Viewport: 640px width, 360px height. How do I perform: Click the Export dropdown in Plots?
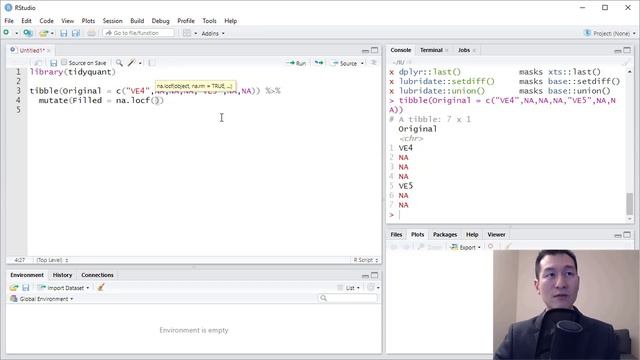click(x=465, y=247)
